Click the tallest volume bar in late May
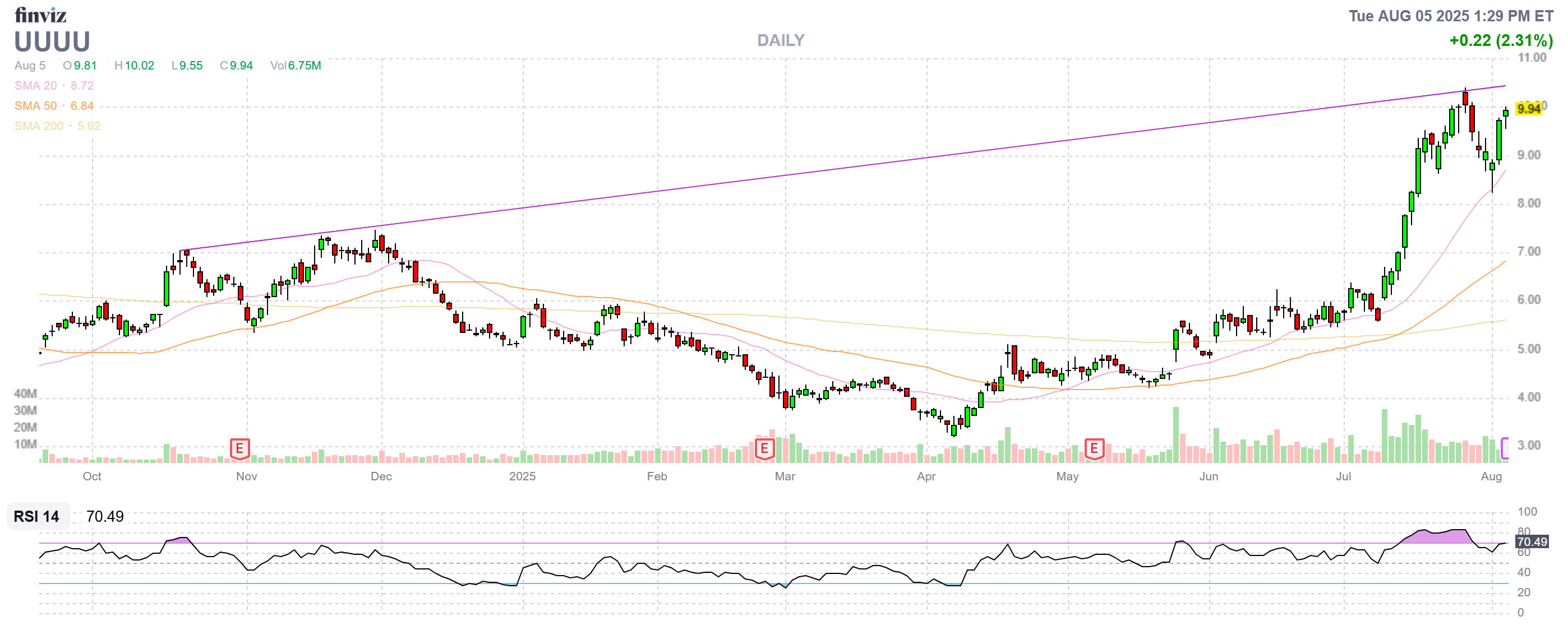 click(x=1175, y=435)
